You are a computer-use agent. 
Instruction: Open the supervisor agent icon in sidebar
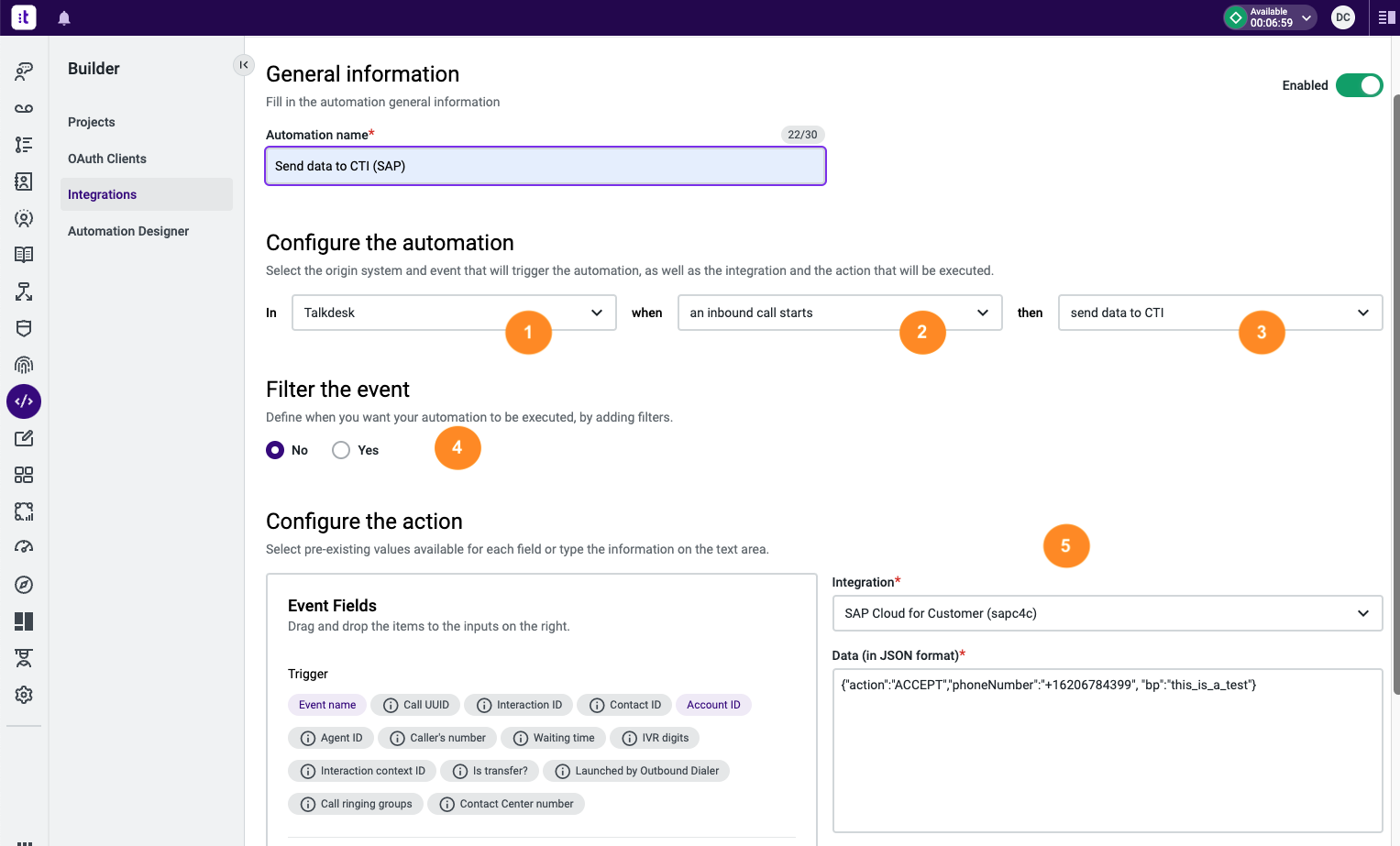pos(24,658)
